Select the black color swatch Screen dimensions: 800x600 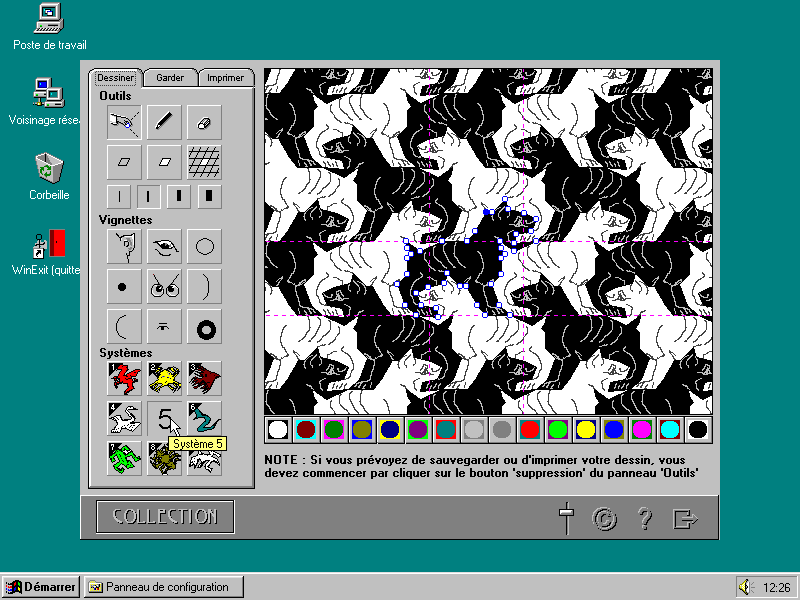pyautogui.click(x=698, y=430)
